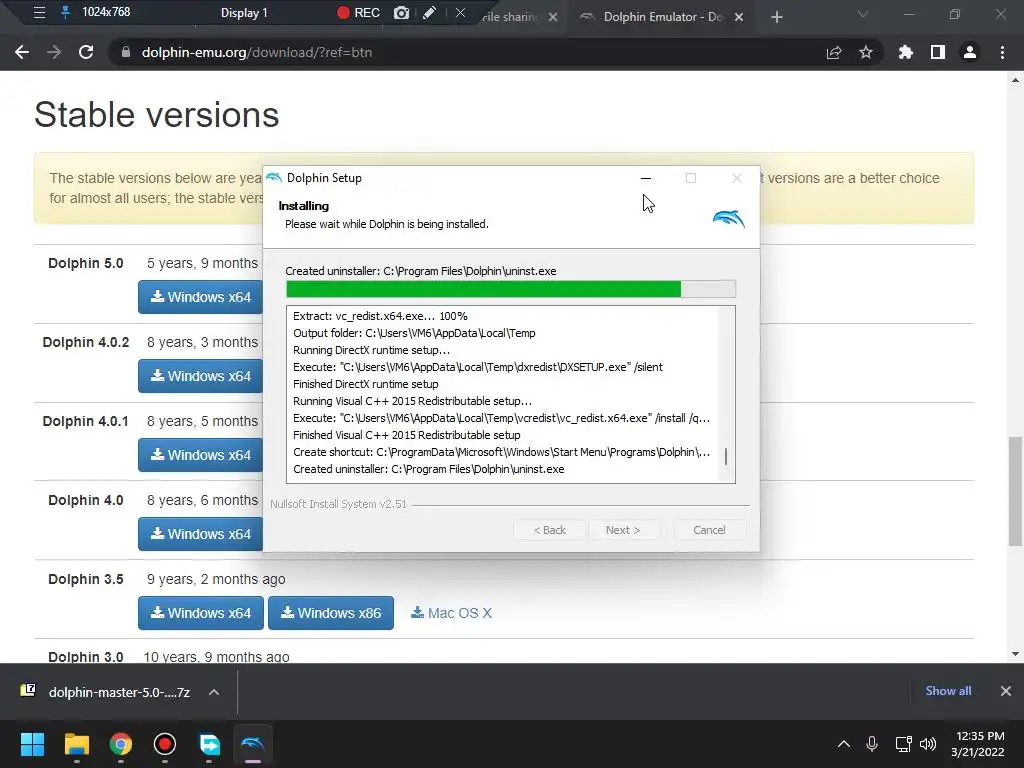Share this page icon
This screenshot has width=1024, height=768.
click(x=834, y=52)
